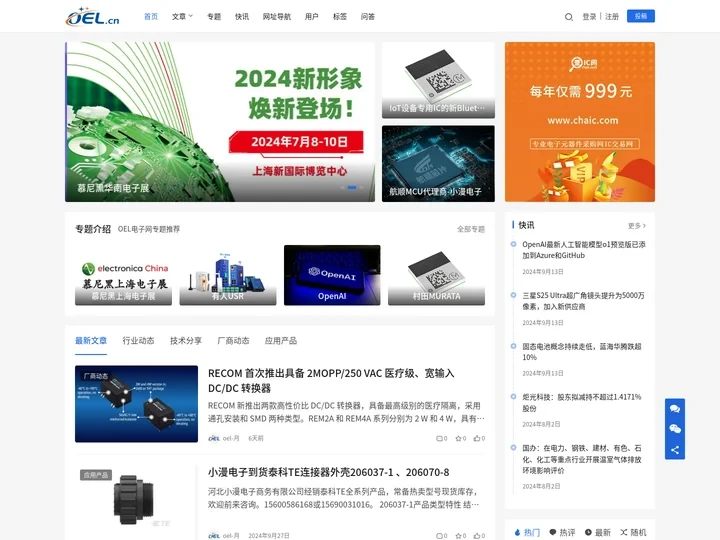Click oel-月 author name on RECOM article
Image resolution: width=720 pixels, height=540 pixels.
[x=231, y=439]
